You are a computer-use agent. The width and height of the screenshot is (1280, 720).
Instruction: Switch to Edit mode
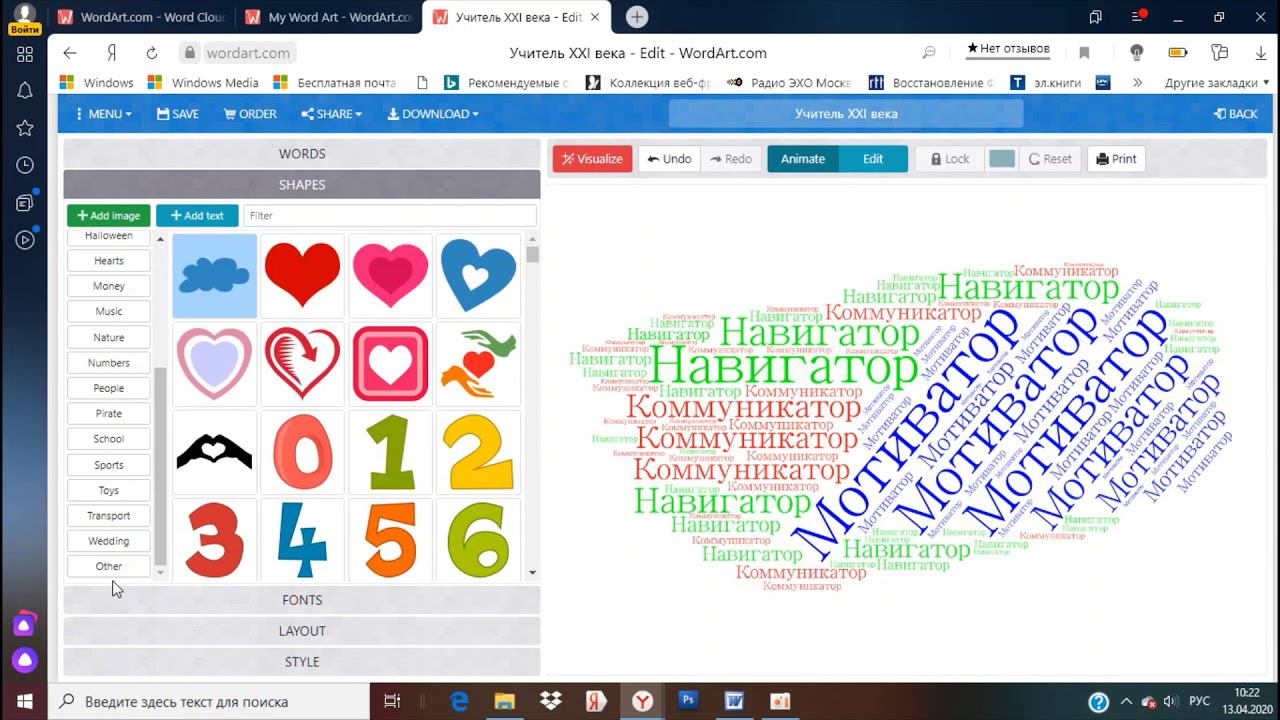coord(873,159)
